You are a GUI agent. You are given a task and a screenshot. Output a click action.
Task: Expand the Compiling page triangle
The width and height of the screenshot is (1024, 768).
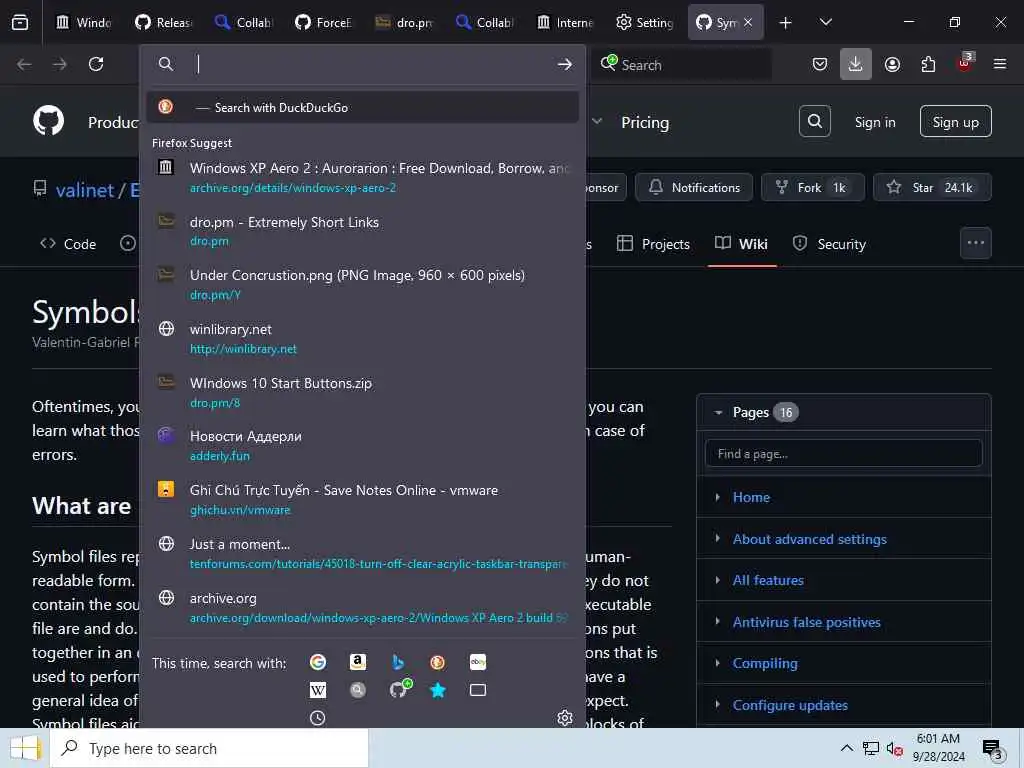[718, 663]
